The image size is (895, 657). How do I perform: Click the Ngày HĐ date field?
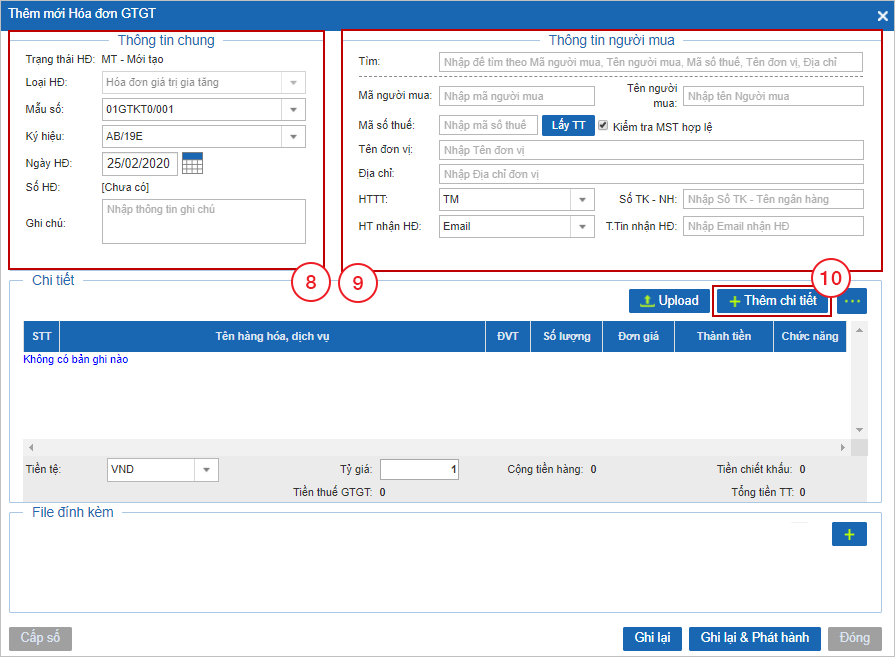tap(140, 164)
